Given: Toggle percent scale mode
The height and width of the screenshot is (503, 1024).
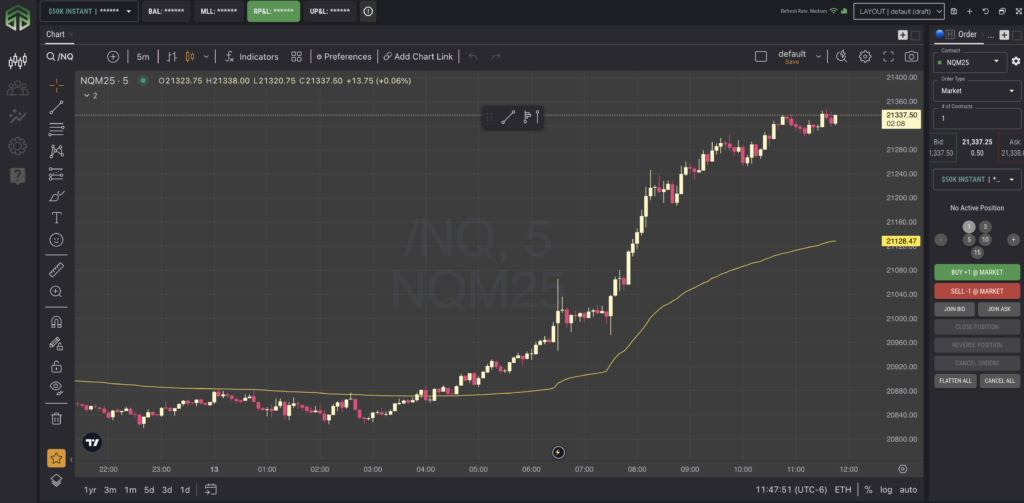Looking at the screenshot, I should tap(868, 489).
